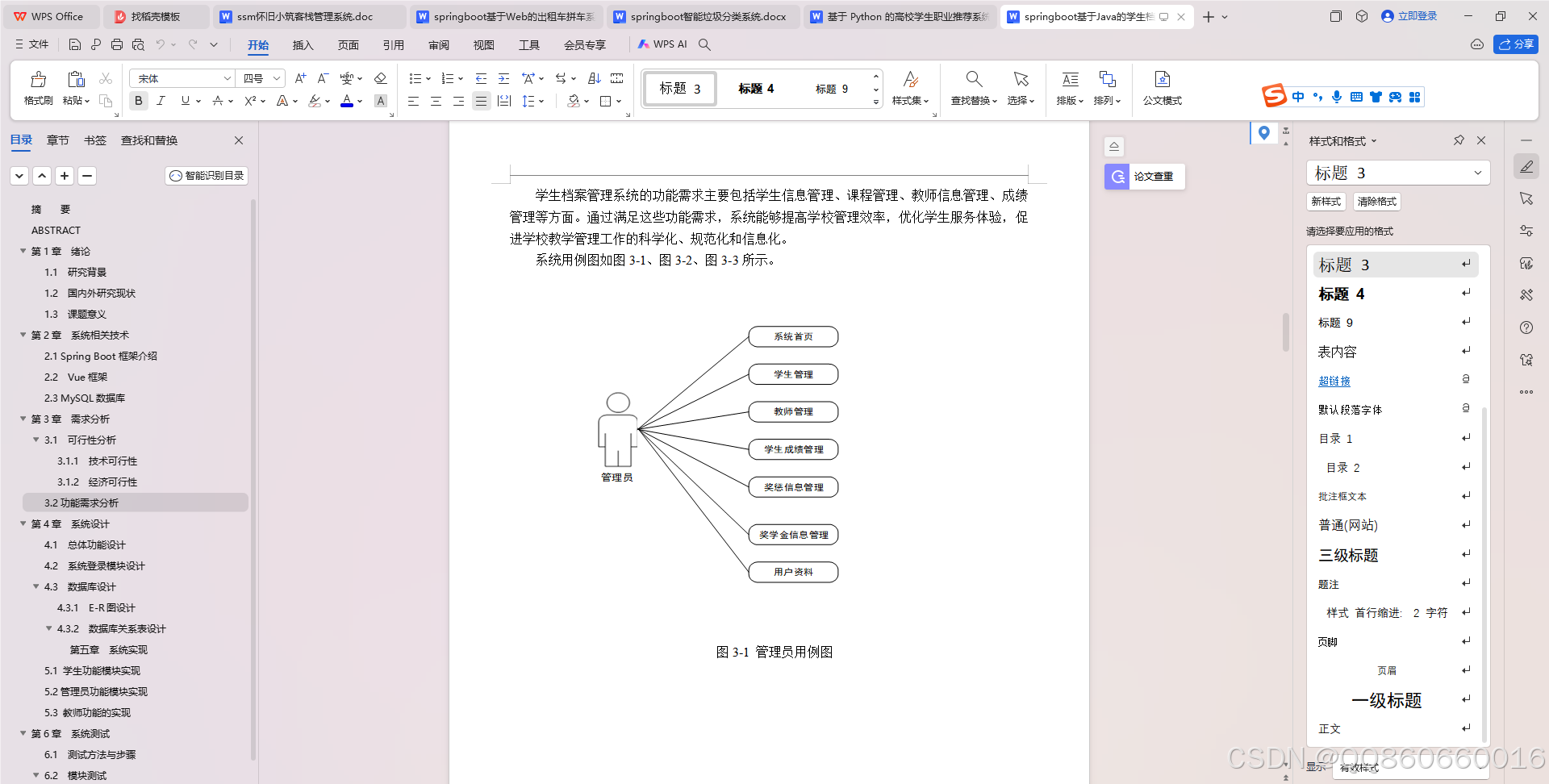Screen dimensions: 1549x784
Task: Toggle bold formatting
Action: [x=139, y=101]
